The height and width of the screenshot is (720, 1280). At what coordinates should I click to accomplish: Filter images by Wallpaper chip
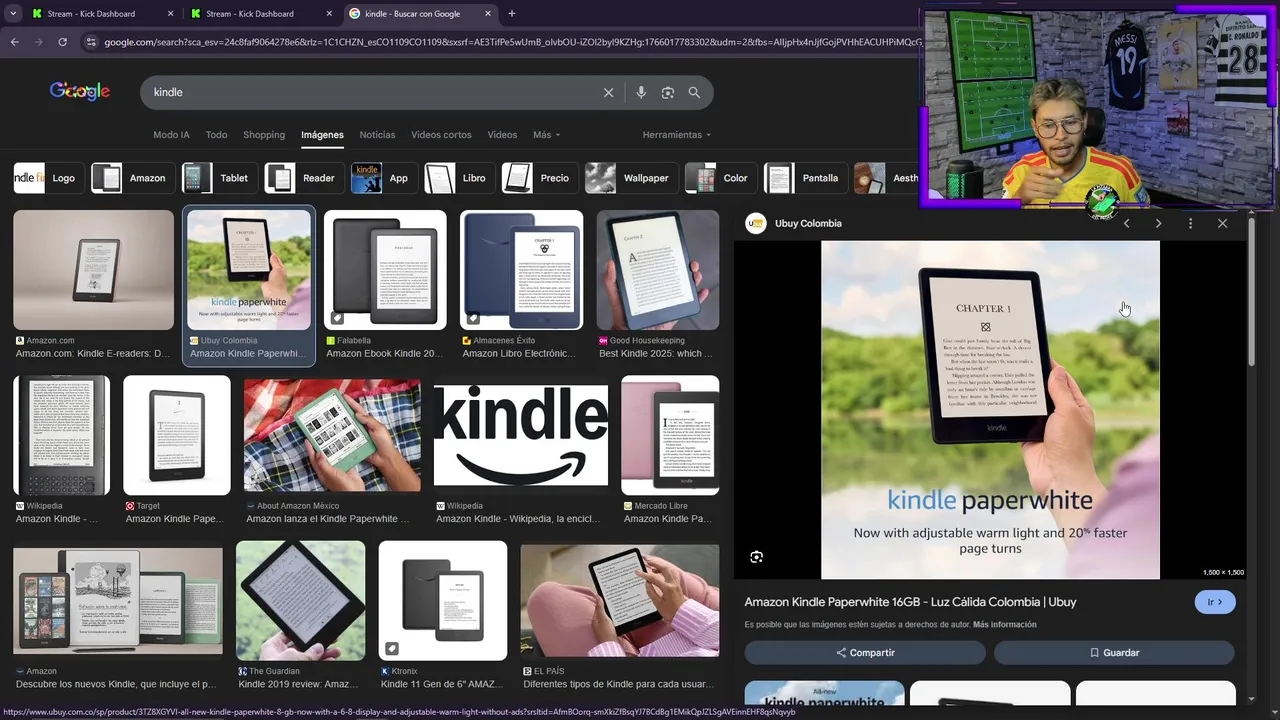pyautogui.click(x=631, y=178)
